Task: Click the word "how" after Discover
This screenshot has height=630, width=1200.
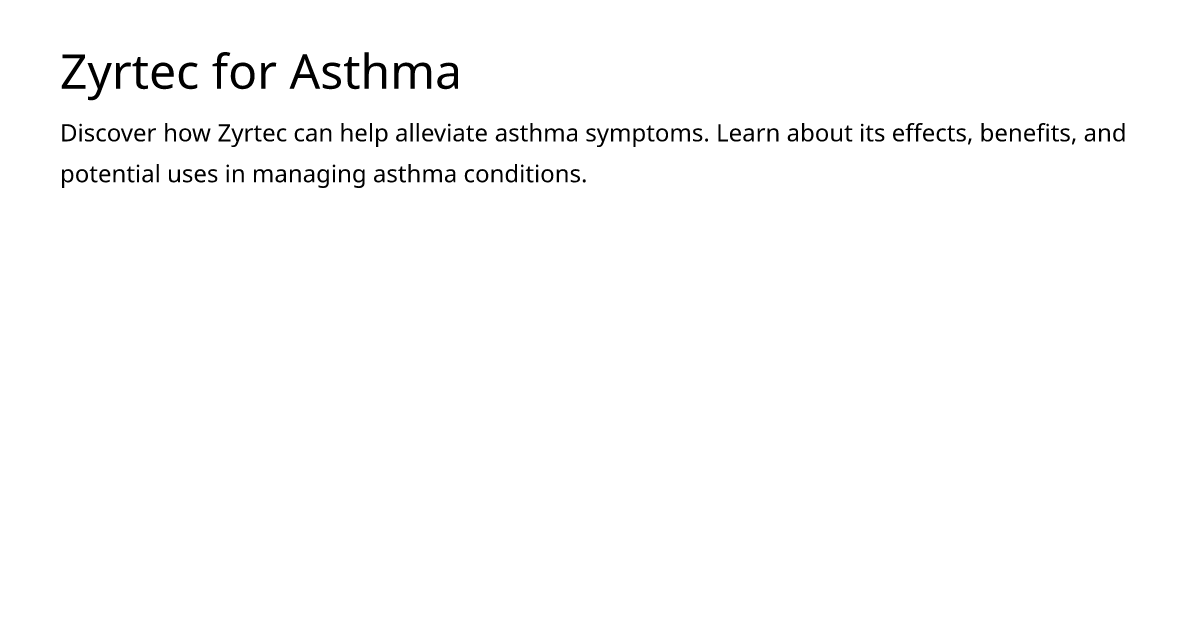Action: tap(187, 133)
